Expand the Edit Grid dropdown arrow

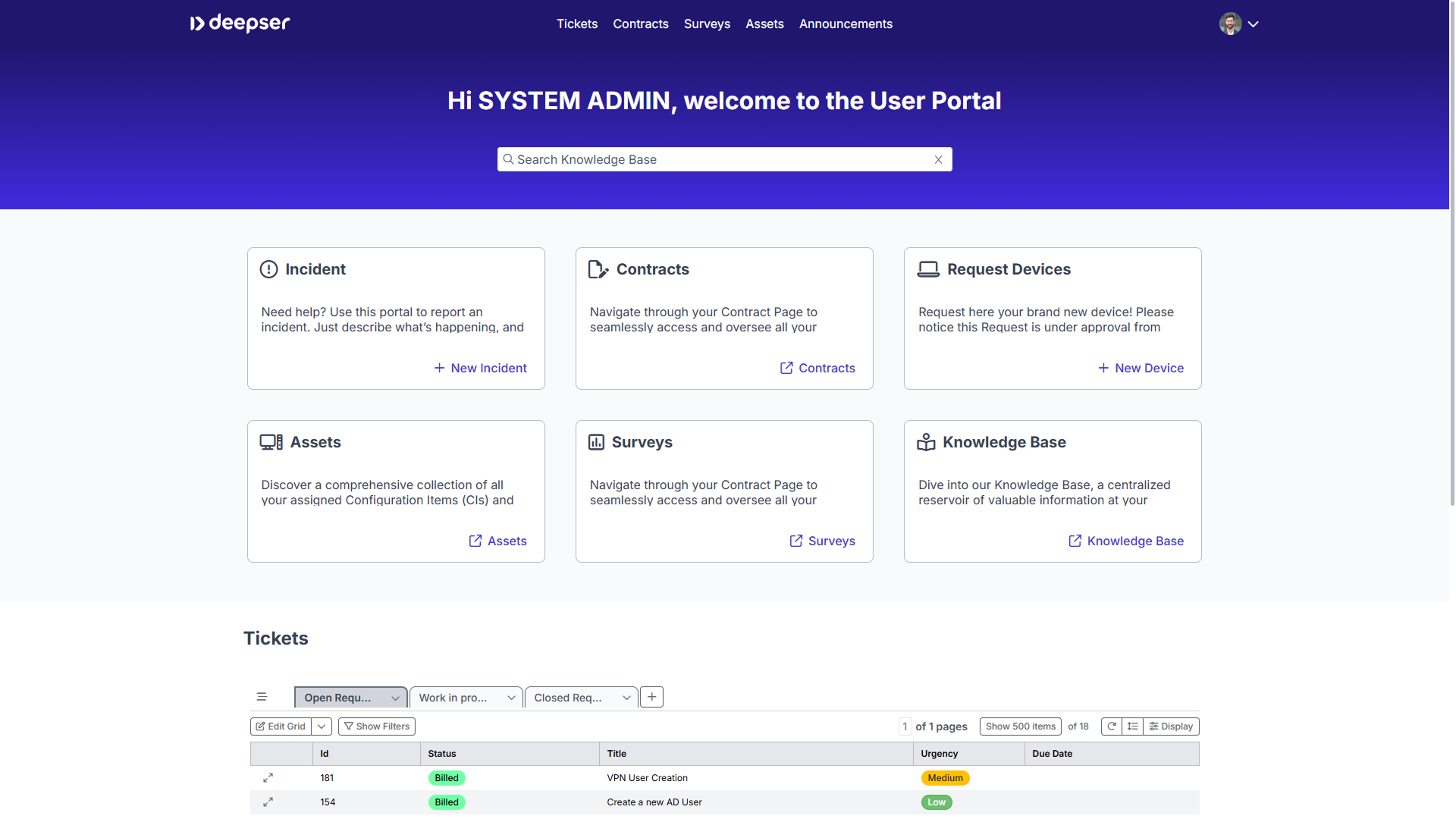(x=322, y=726)
